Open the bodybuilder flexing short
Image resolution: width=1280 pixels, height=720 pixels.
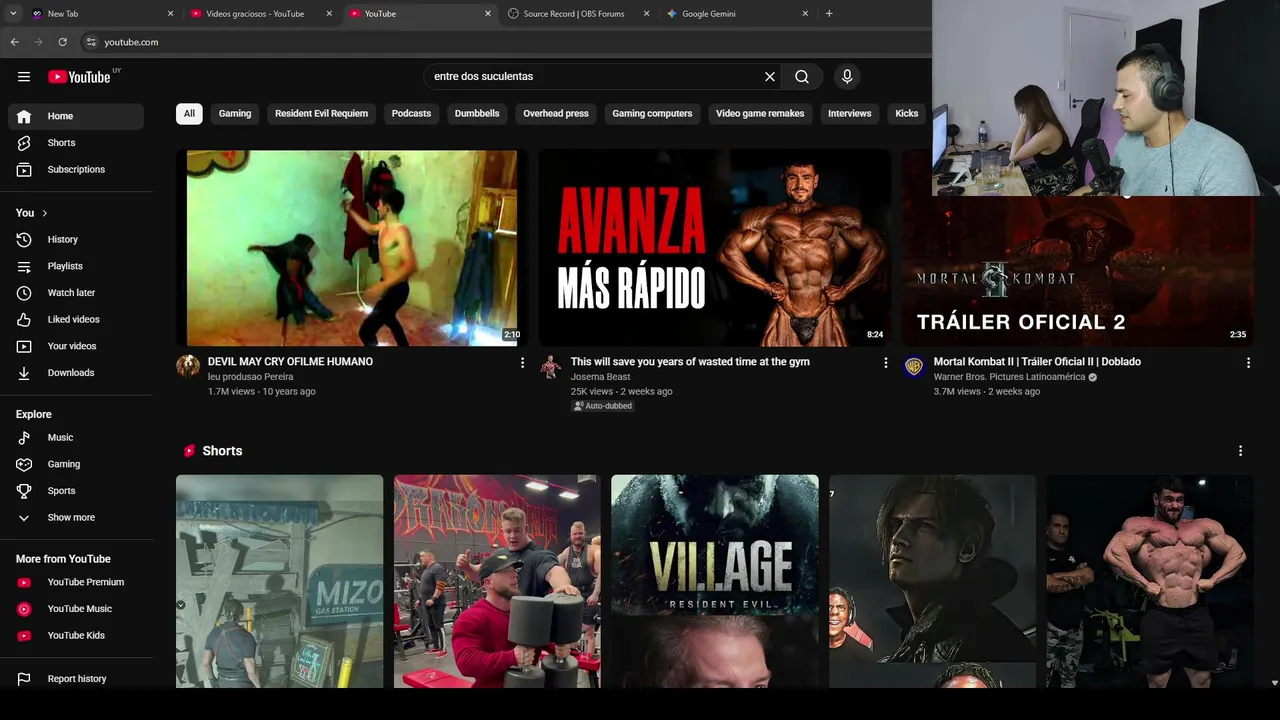pyautogui.click(x=1150, y=581)
